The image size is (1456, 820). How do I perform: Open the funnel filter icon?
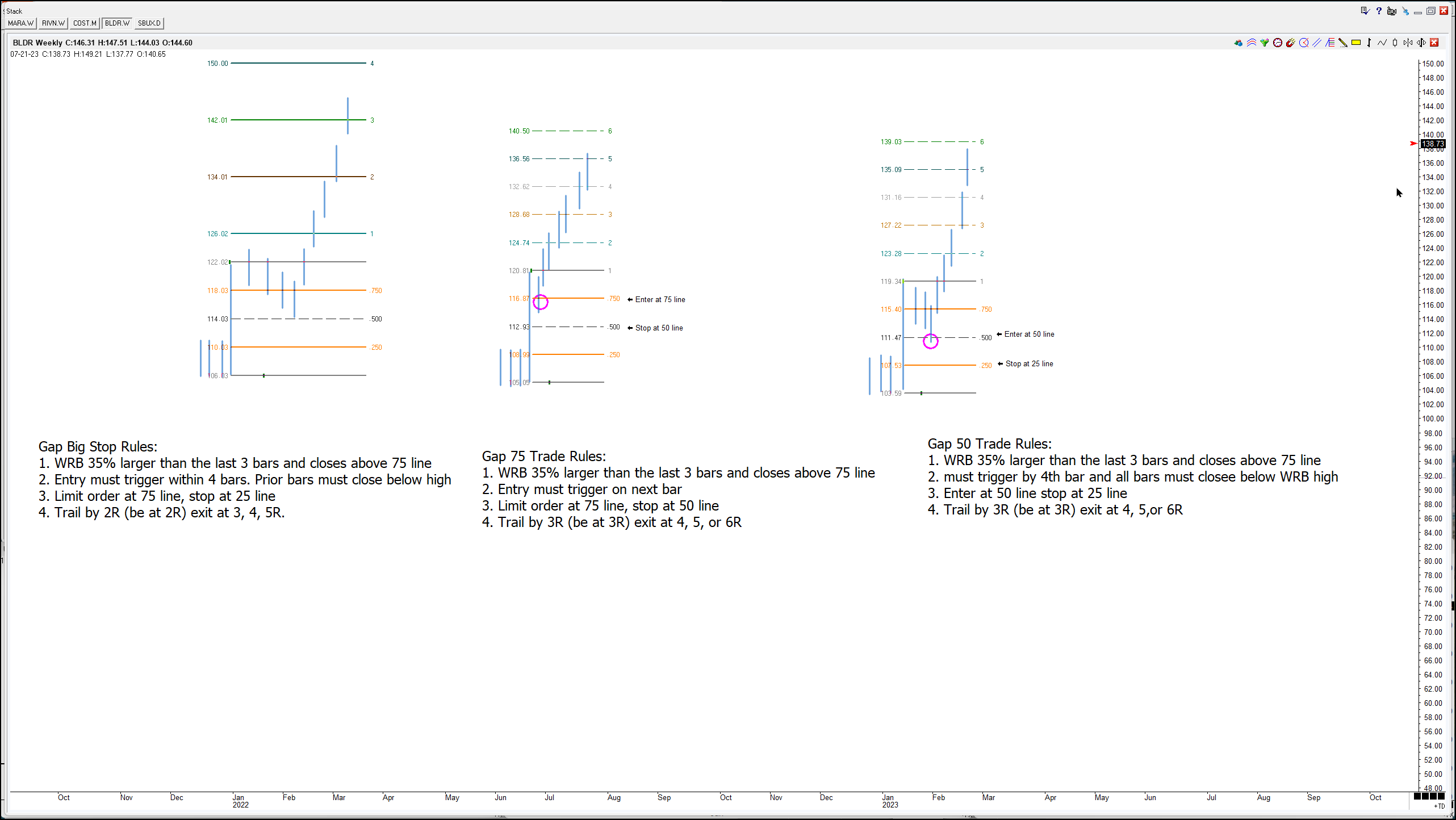coord(1265,43)
